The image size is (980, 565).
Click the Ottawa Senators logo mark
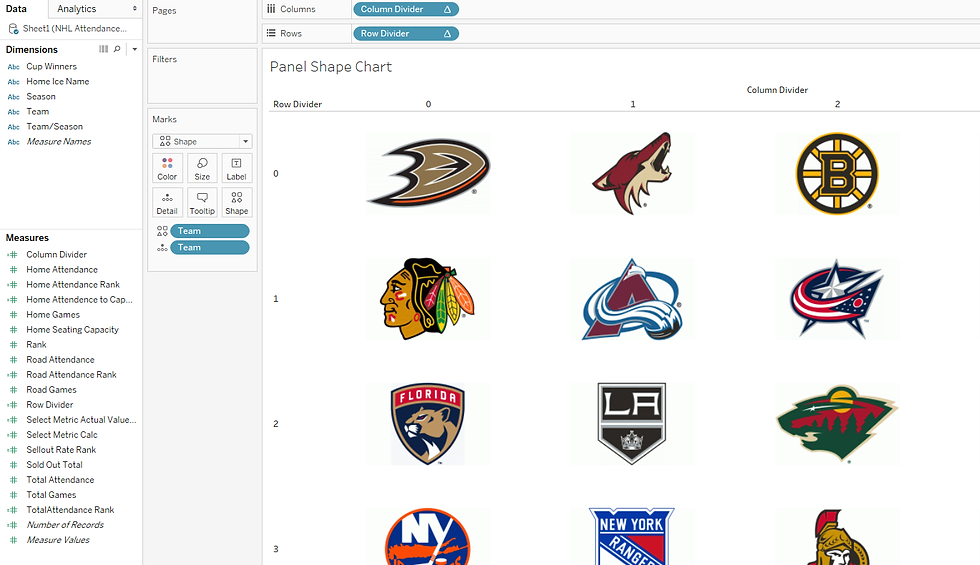837,538
